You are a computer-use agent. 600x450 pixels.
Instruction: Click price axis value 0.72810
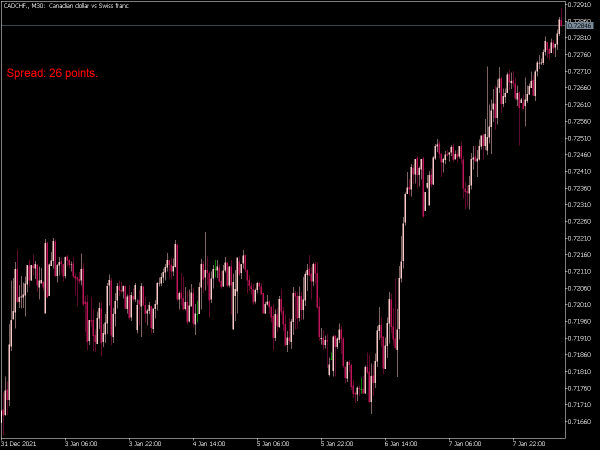[579, 38]
